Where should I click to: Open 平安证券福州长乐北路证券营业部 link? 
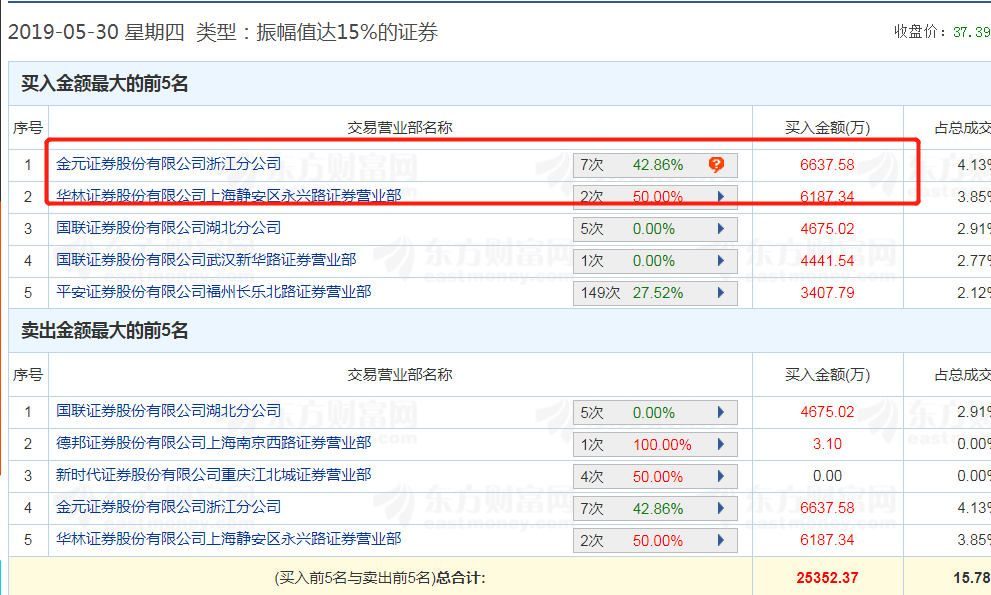(214, 292)
